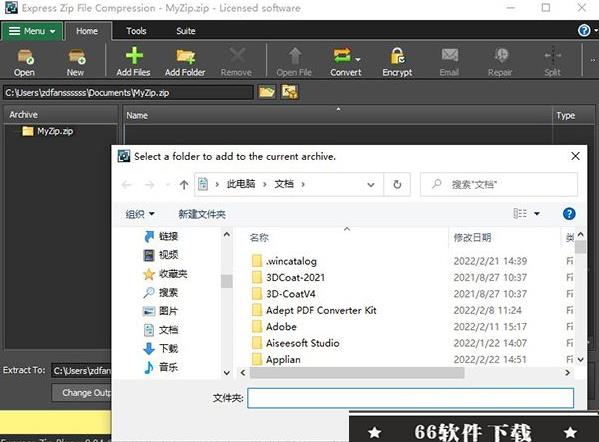
Task: Select 图片 in navigation pane
Action: tap(161, 311)
